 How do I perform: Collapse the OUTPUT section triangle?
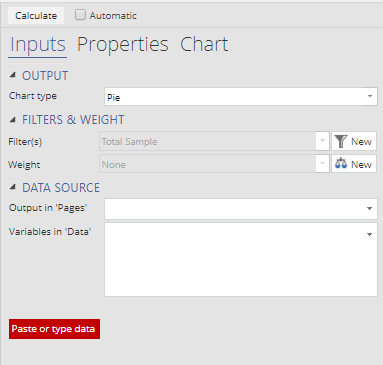pyautogui.click(x=13, y=75)
